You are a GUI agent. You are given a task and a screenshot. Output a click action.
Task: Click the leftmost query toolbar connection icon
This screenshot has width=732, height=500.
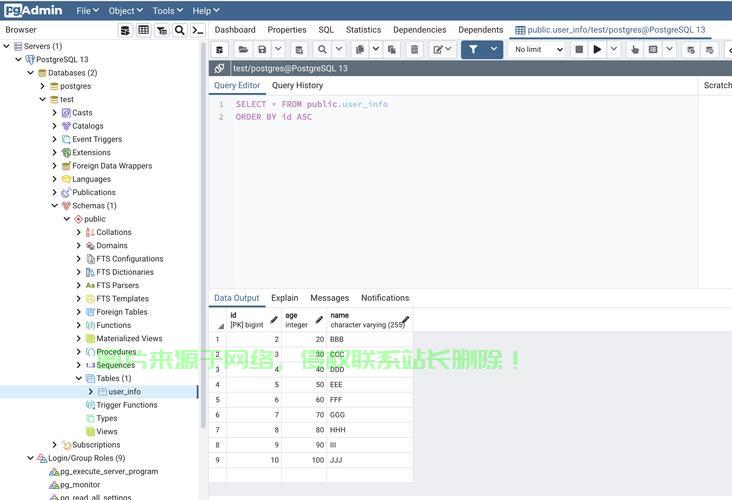click(219, 49)
